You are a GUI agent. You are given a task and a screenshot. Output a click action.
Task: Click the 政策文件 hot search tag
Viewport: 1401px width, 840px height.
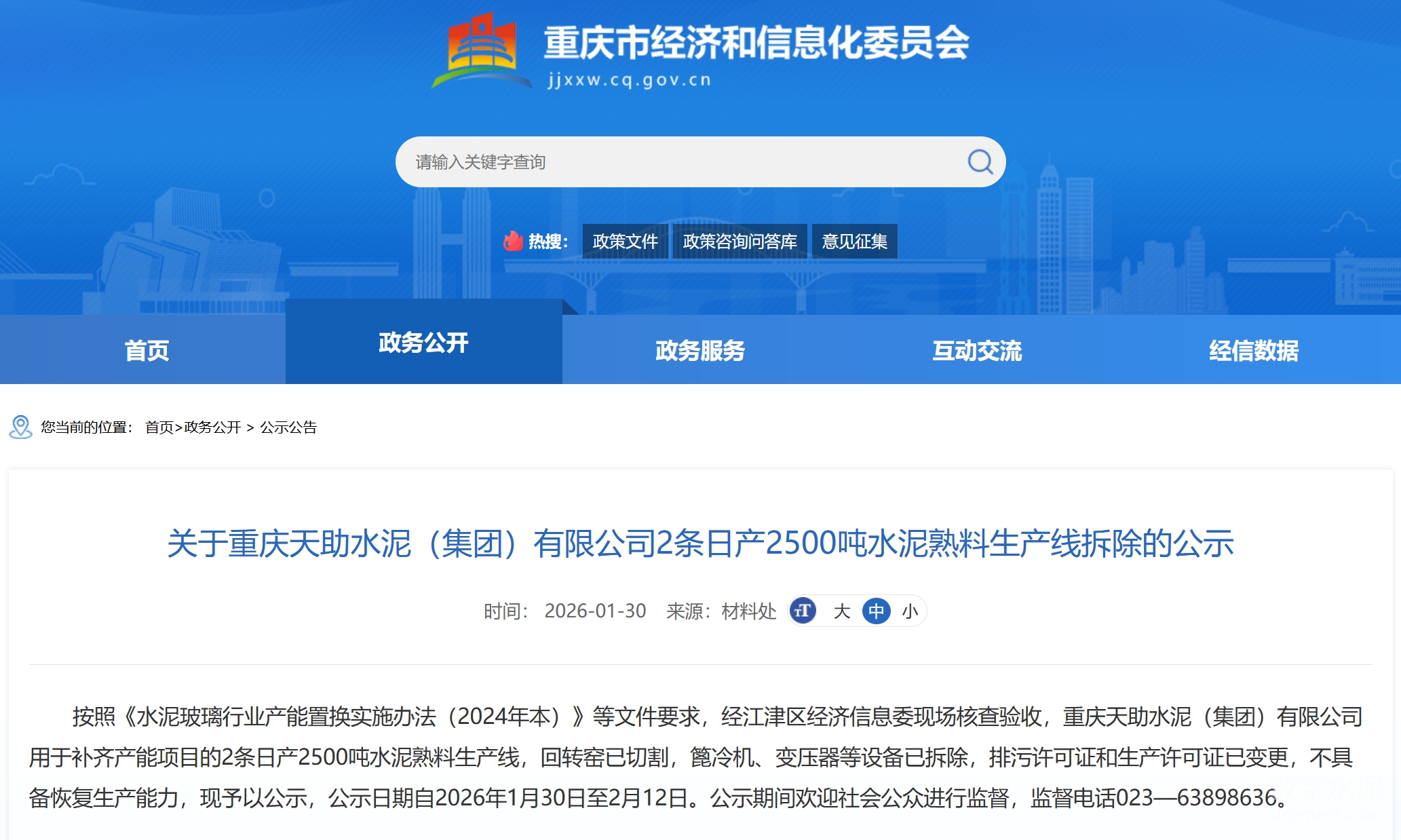coord(625,242)
